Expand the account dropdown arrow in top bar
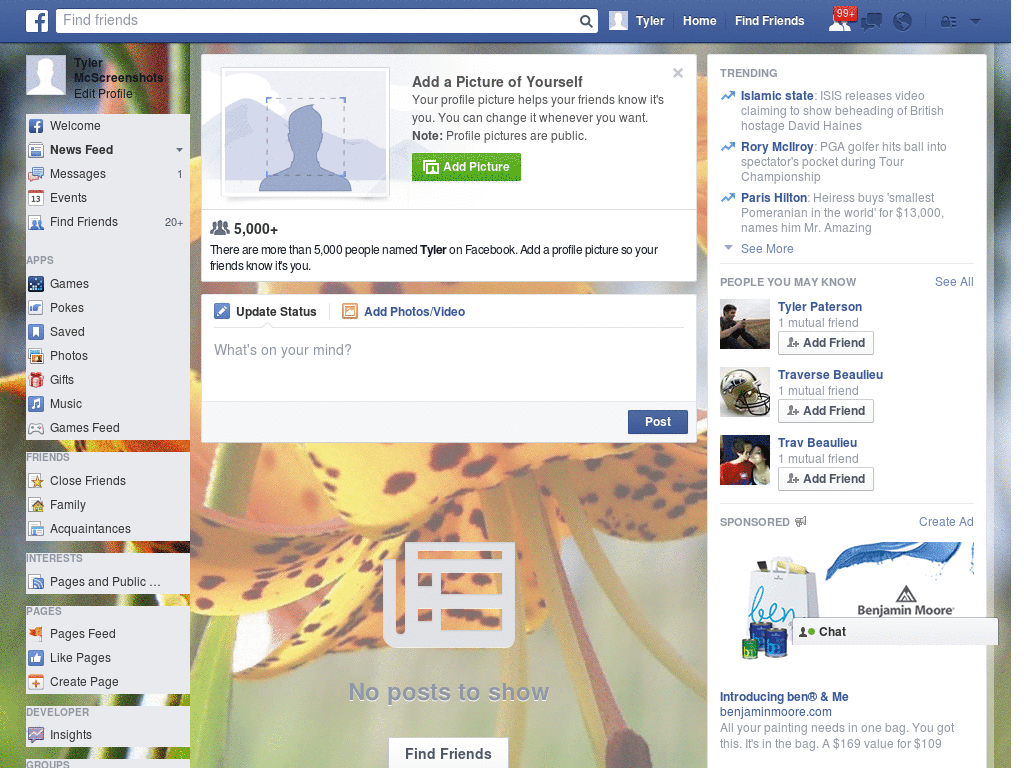 [x=975, y=22]
